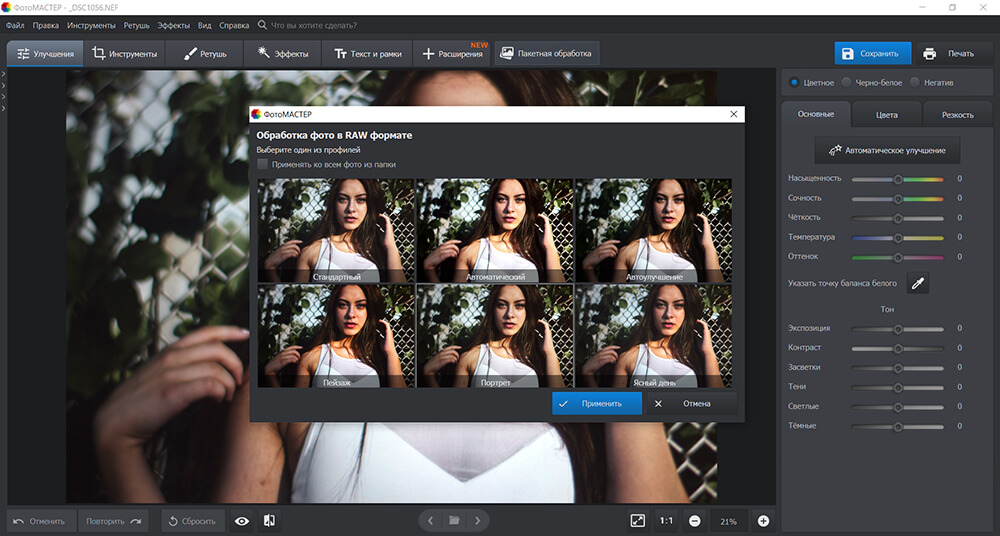Image resolution: width=1000 pixels, height=536 pixels.
Task: Select the Негатив radio button
Action: [x=915, y=82]
